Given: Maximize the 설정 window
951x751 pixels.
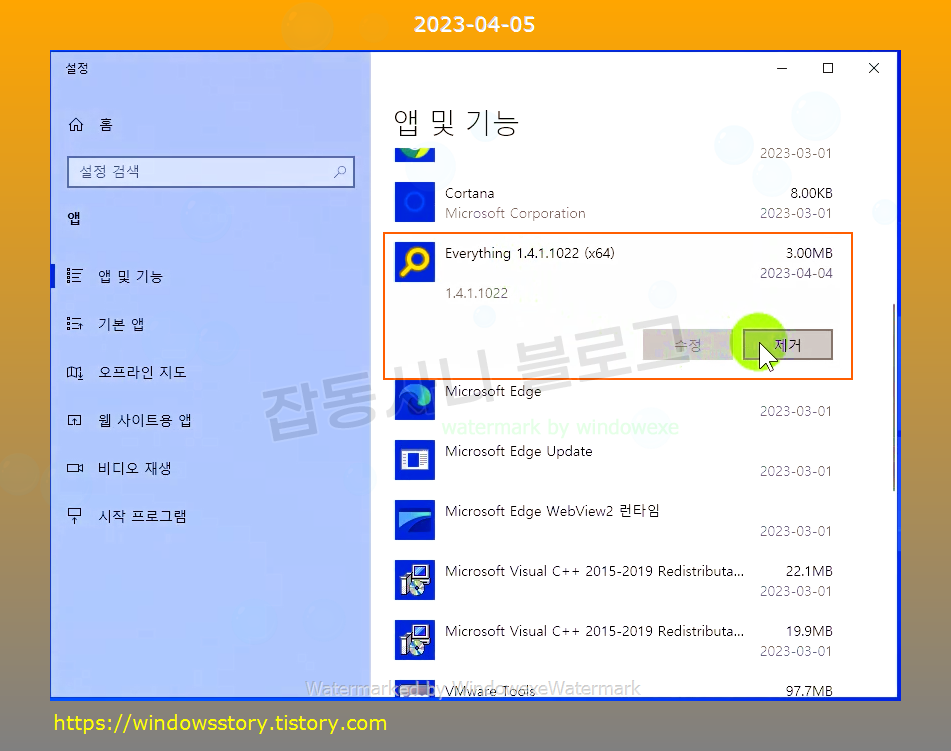Looking at the screenshot, I should (x=828, y=68).
